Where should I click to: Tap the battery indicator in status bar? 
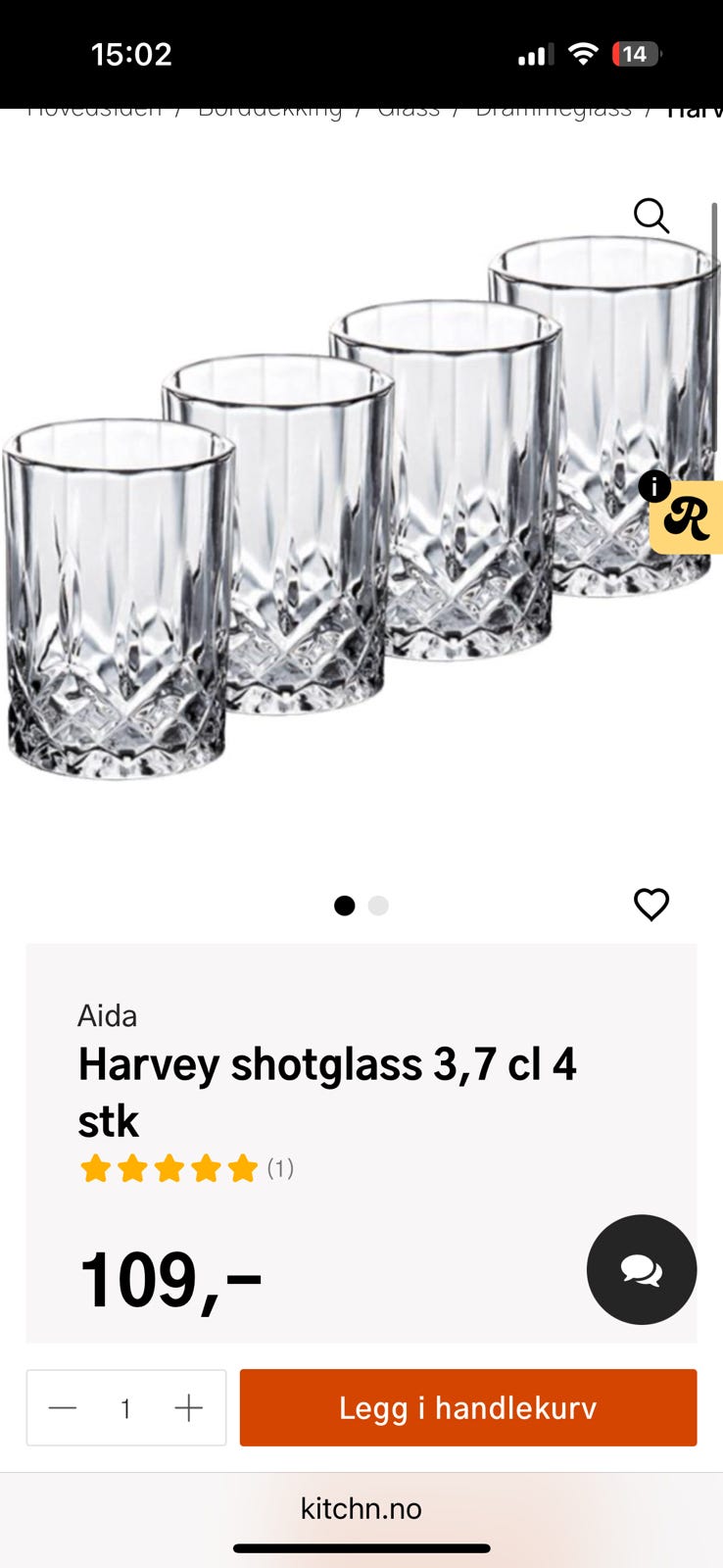coord(637,54)
